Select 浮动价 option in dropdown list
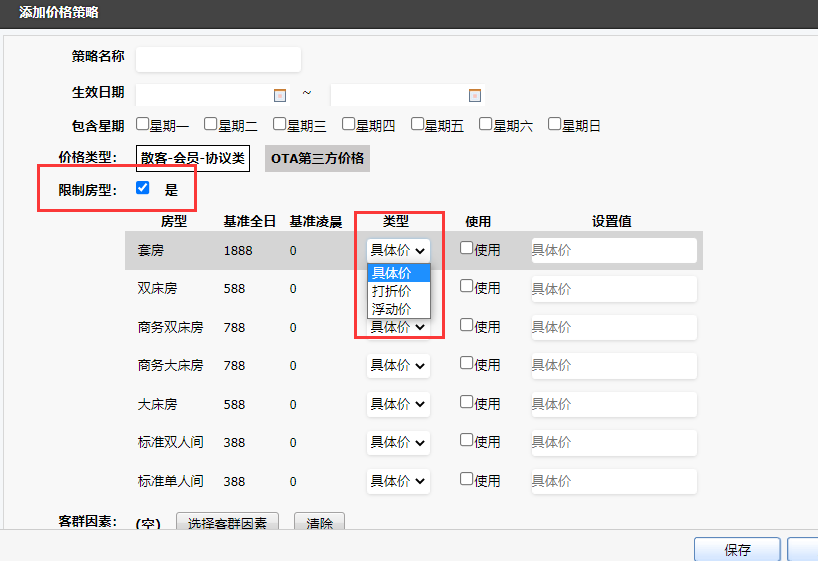Viewport: 818px width, 561px height. tap(399, 309)
